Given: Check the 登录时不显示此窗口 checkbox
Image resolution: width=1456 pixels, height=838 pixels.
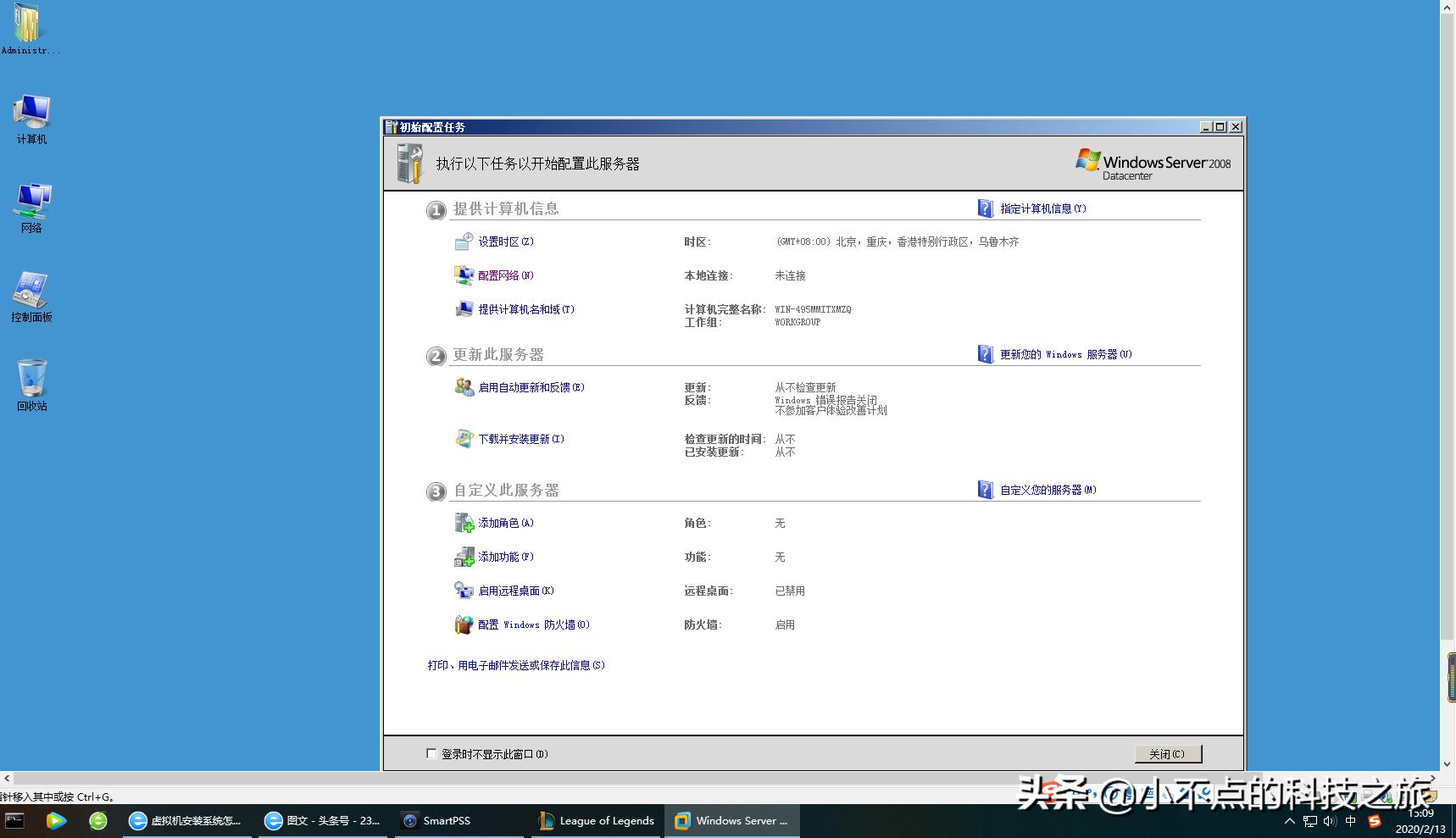Looking at the screenshot, I should point(431,753).
